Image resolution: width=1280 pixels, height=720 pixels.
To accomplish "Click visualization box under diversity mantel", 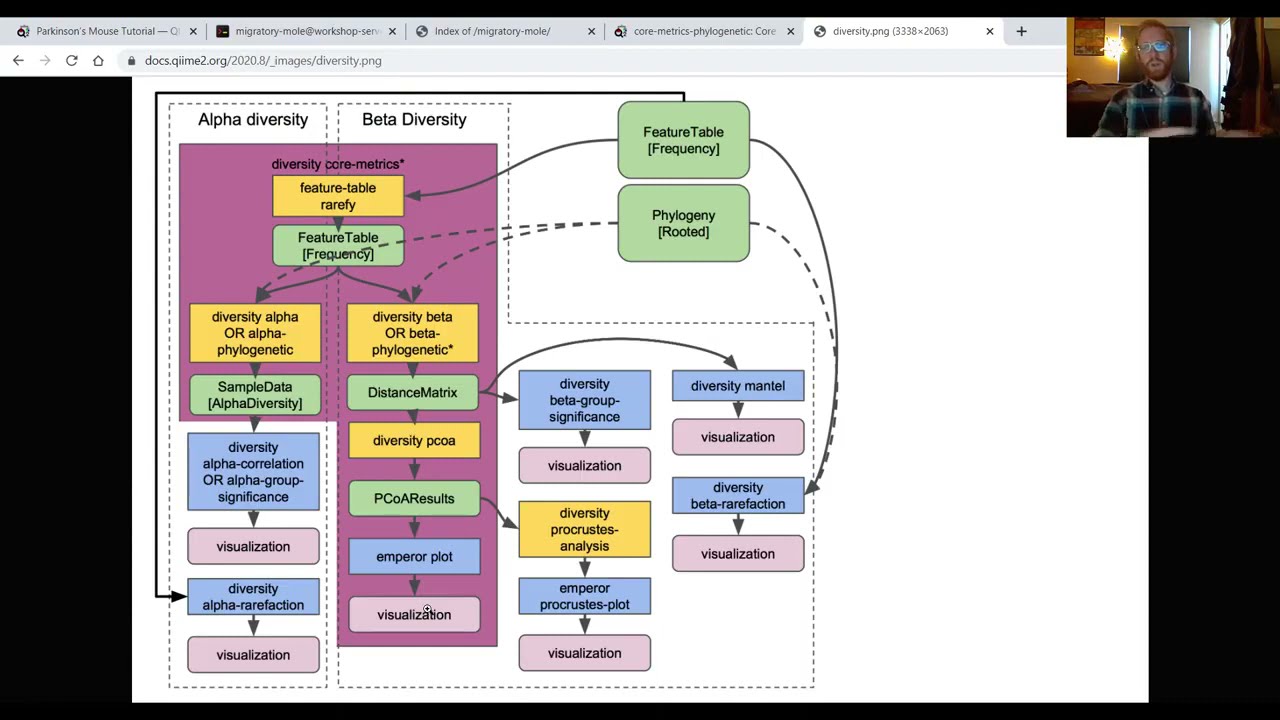I will 738,437.
